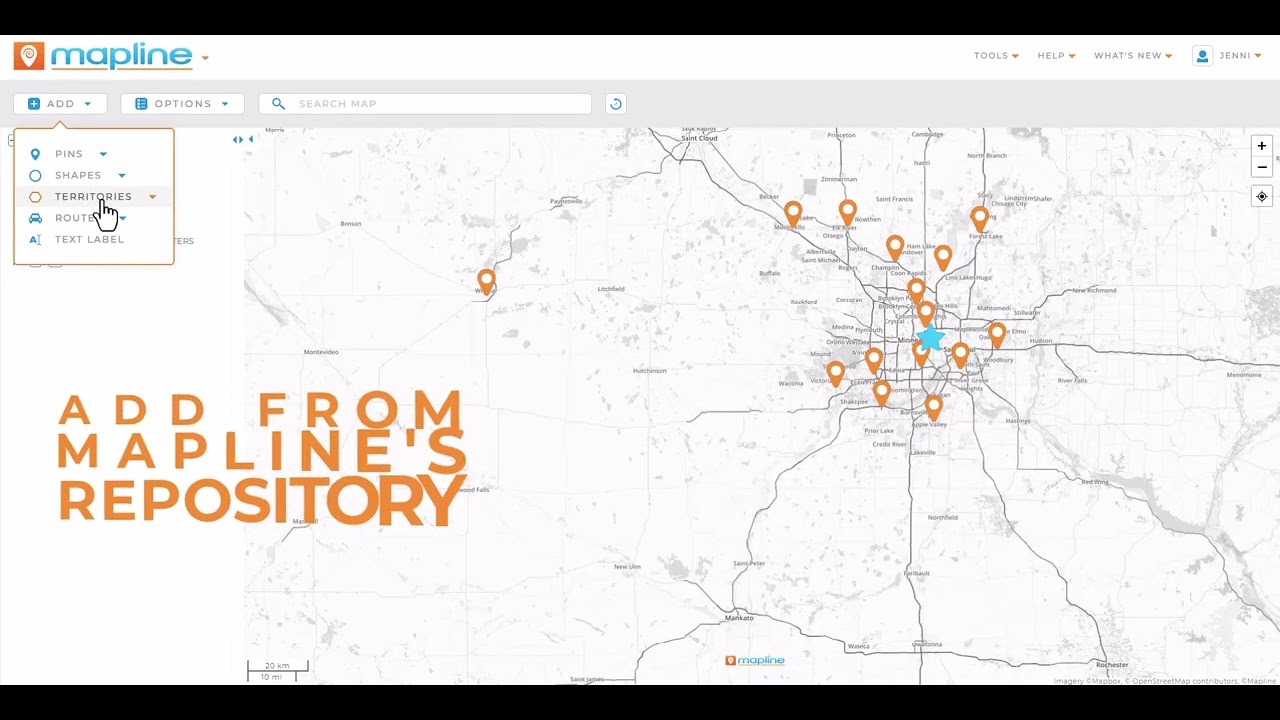Click the orange pin near Champlin
Screen dimensions: 1280x720
[895, 249]
